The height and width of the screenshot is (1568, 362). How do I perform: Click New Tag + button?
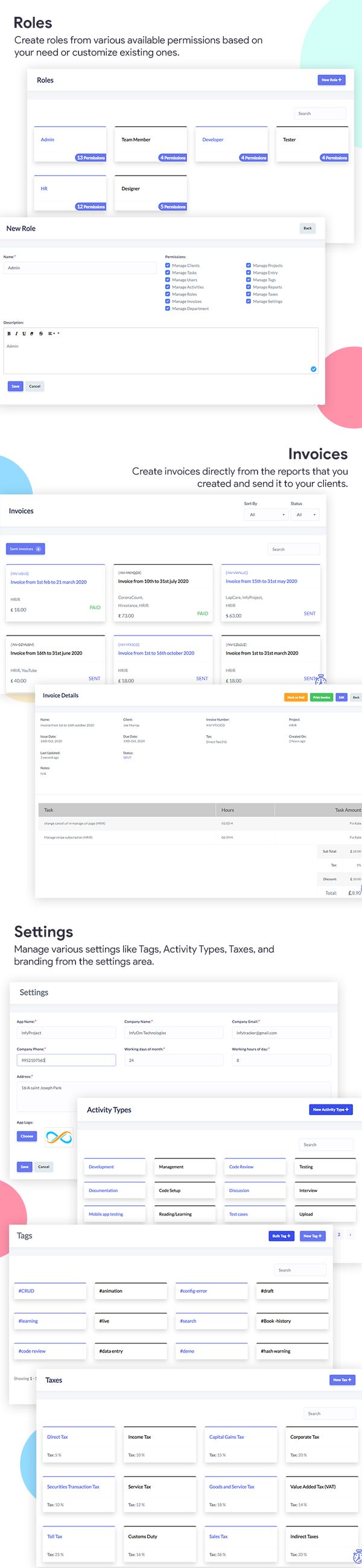pos(313,1235)
